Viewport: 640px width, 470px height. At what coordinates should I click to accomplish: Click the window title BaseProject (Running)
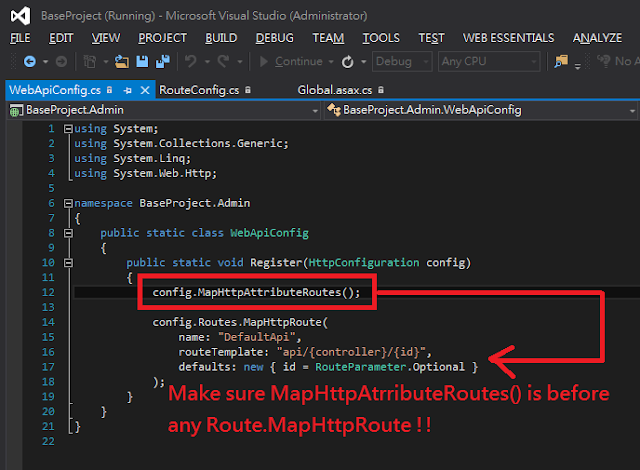pos(98,16)
